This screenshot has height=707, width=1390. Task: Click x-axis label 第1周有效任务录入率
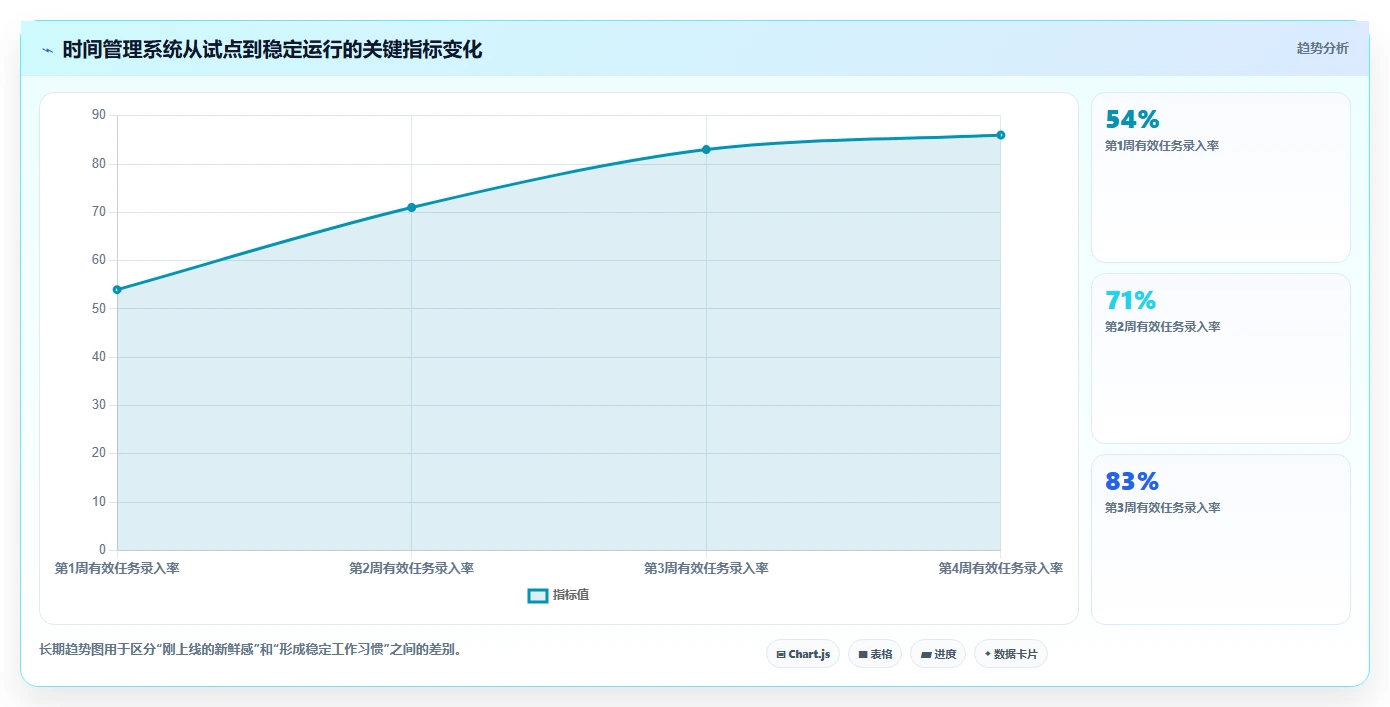point(117,568)
